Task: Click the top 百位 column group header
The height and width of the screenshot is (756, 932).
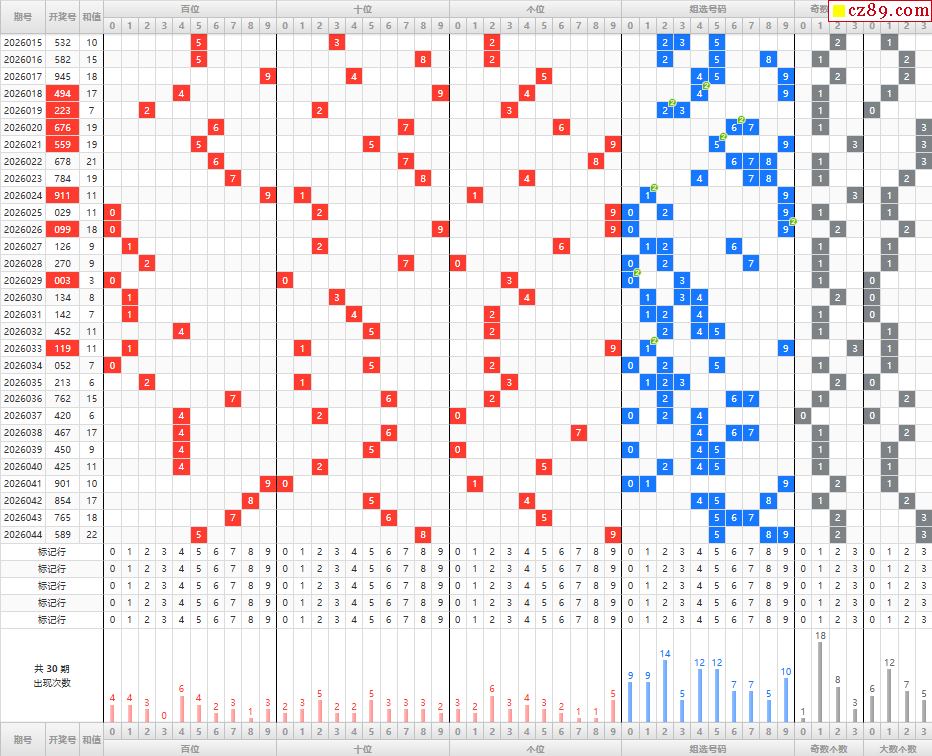Action: pos(189,8)
